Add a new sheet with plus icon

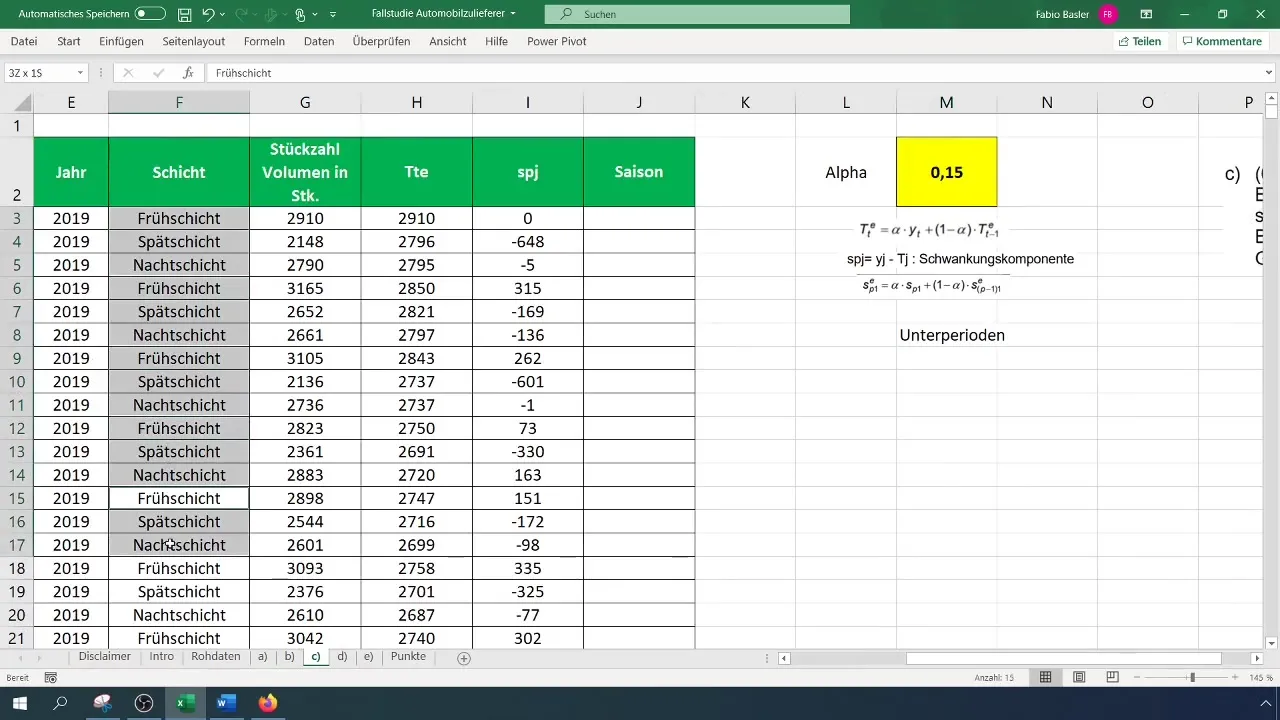coord(464,658)
